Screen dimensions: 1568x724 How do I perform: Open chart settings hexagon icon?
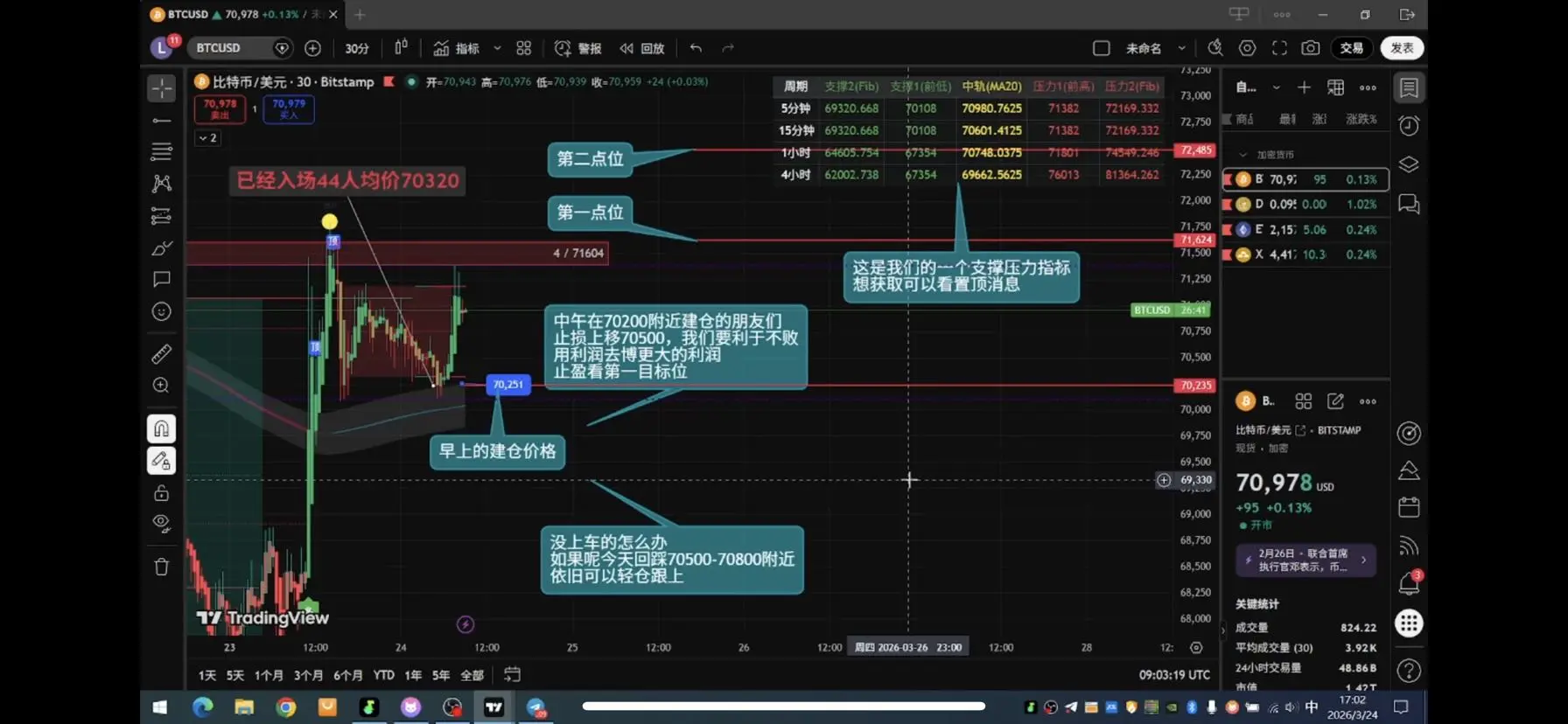1248,48
